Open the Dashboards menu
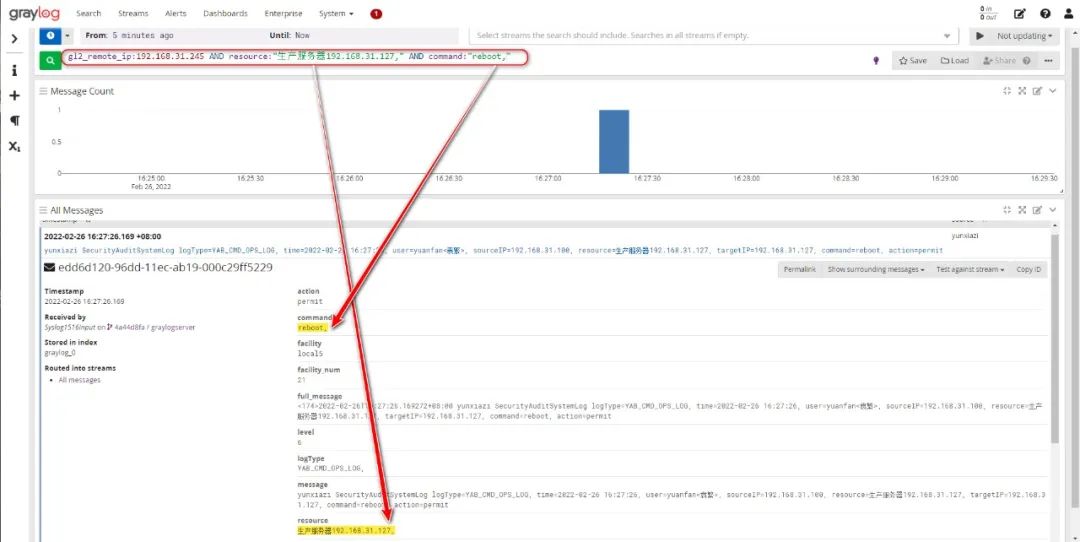 coord(225,13)
